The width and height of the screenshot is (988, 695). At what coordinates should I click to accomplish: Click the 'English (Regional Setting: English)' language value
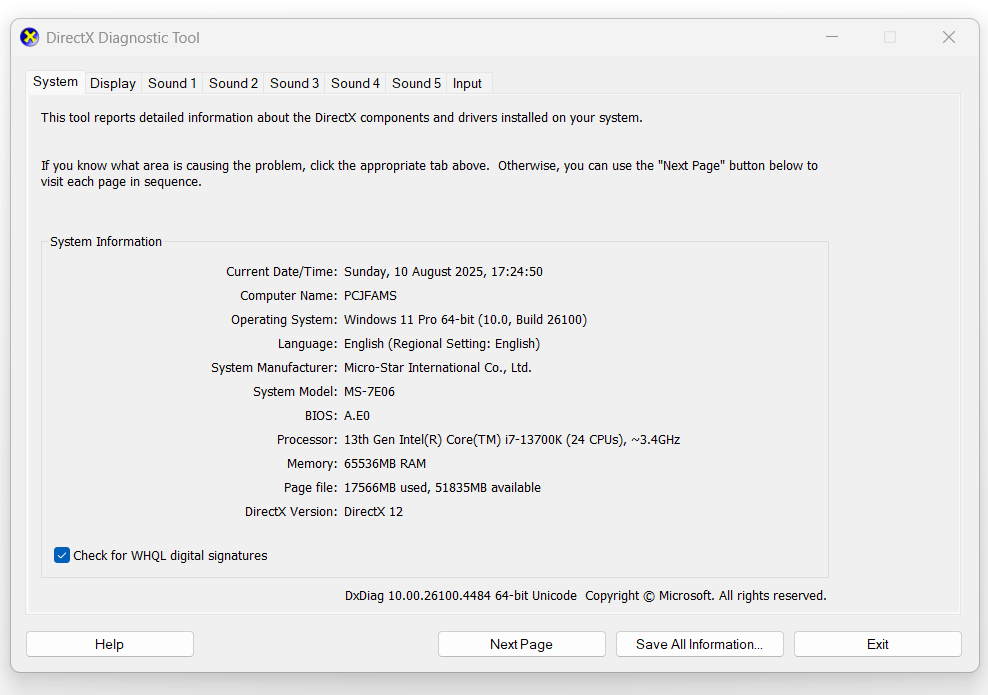pyautogui.click(x=442, y=343)
